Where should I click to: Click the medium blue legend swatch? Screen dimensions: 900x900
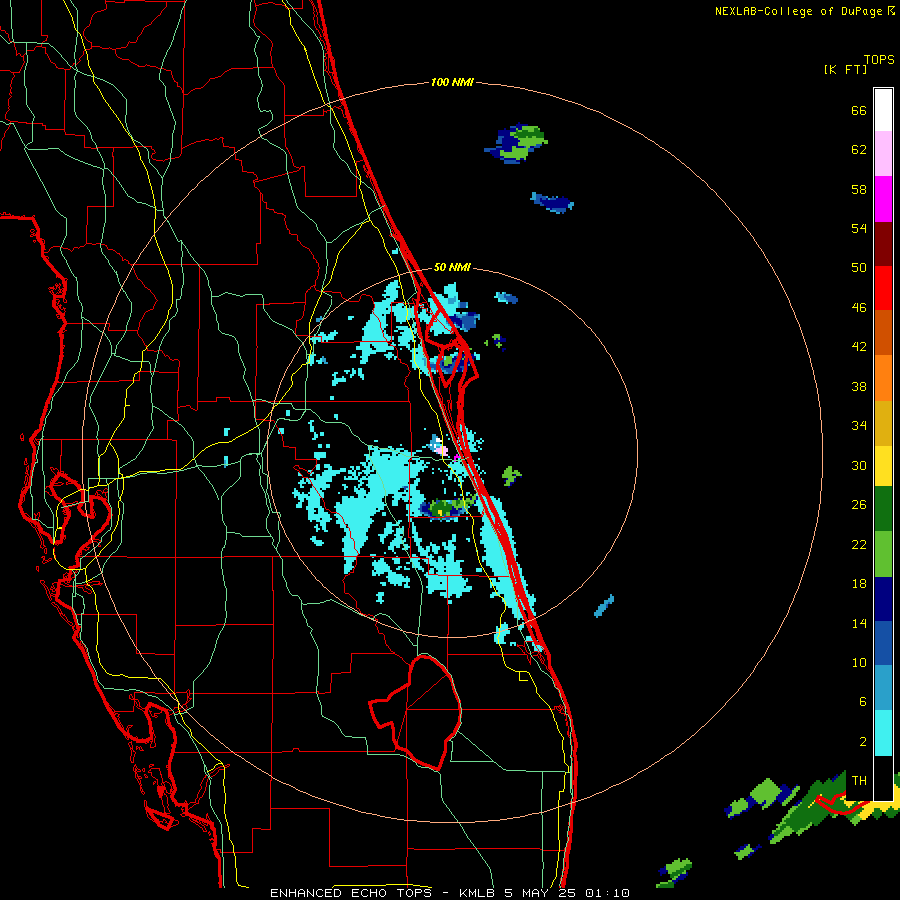click(883, 643)
